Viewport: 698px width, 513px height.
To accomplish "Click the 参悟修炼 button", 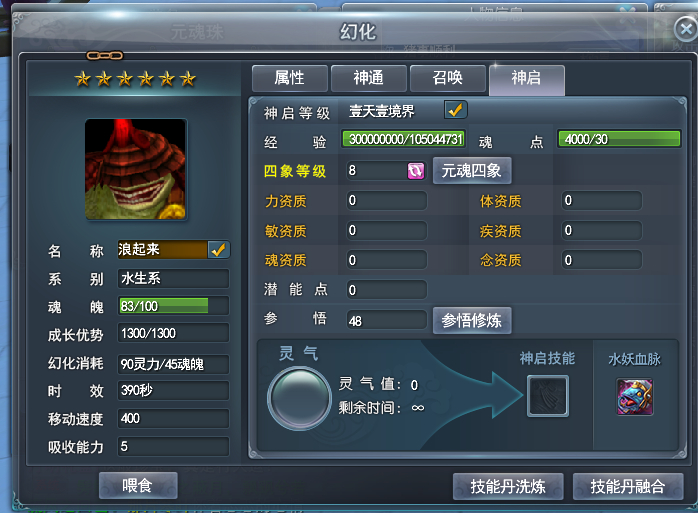I will coord(472,320).
